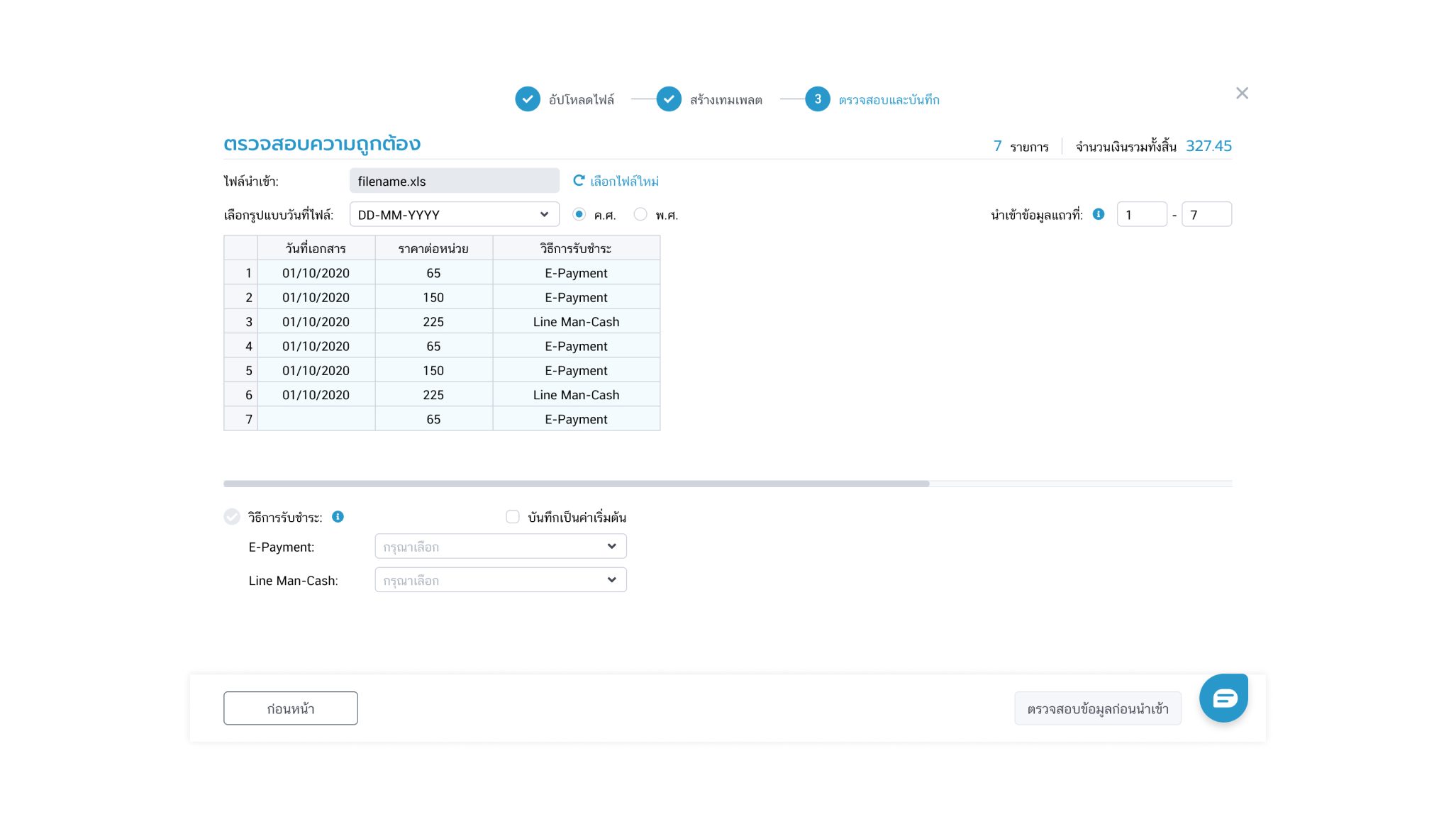Enable บันทึกเป็นค่าเริ่มต้น checkbox
Viewport: 1456px width, 819px height.
513,517
